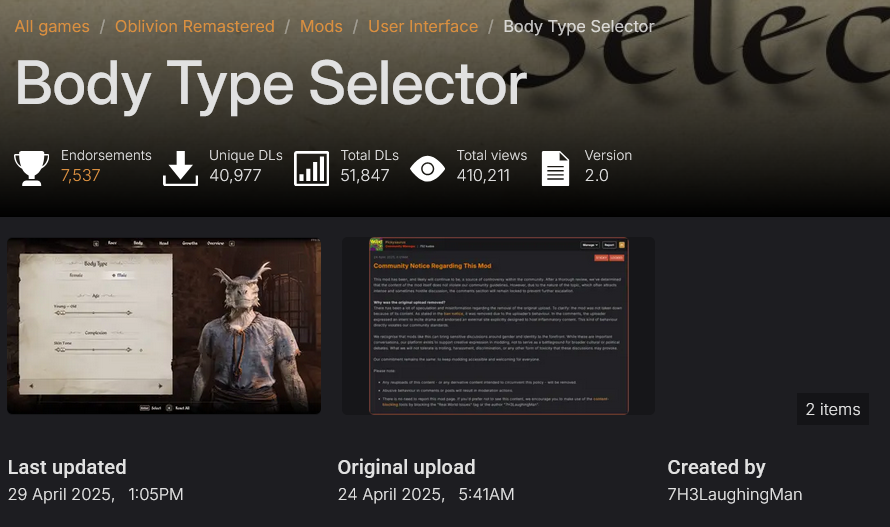Viewport: 890px width, 527px height.
Task: Click the endorsements trophy icon
Action: click(31, 168)
